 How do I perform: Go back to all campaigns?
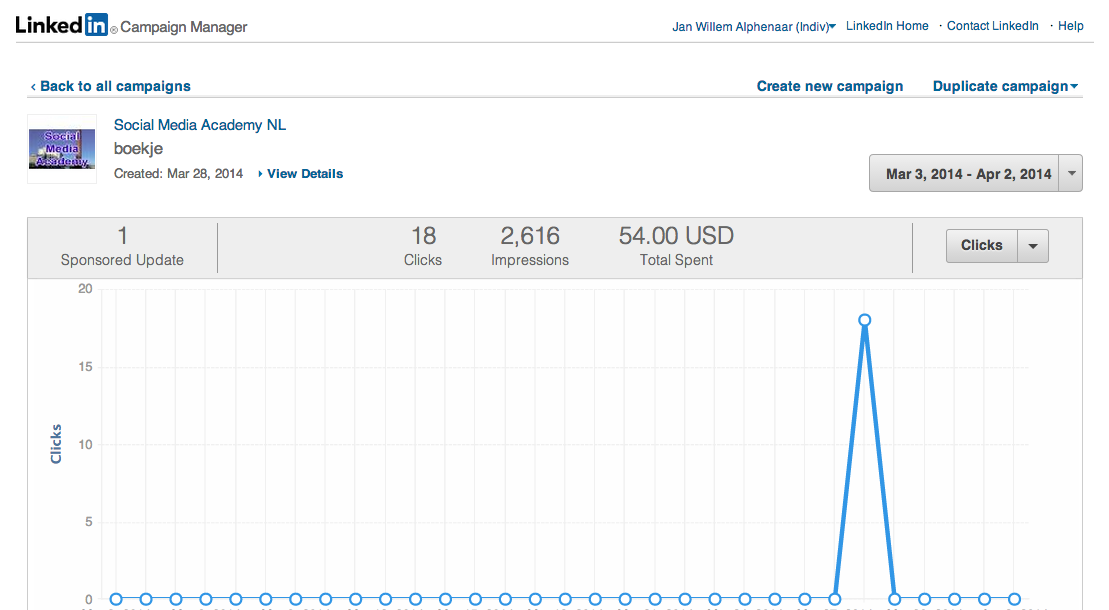[x=110, y=86]
